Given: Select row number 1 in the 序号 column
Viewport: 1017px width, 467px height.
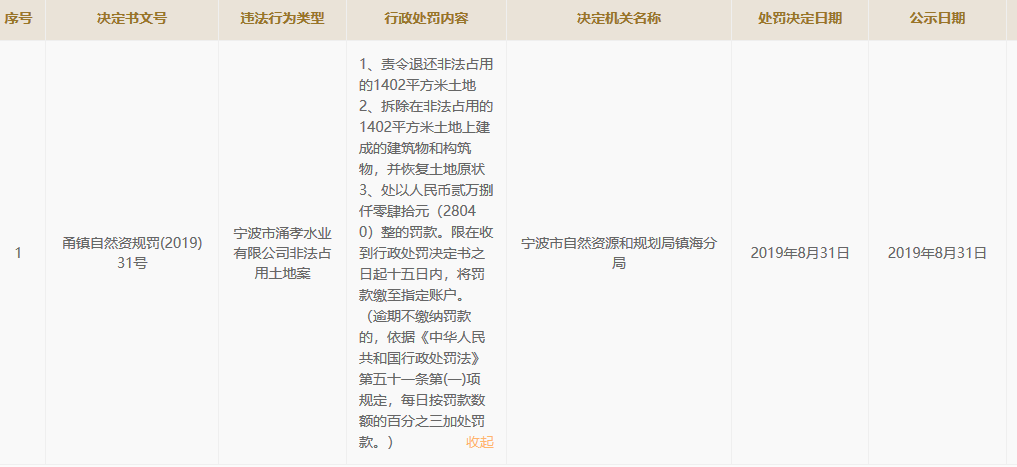Looking at the screenshot, I should pyautogui.click(x=18, y=253).
